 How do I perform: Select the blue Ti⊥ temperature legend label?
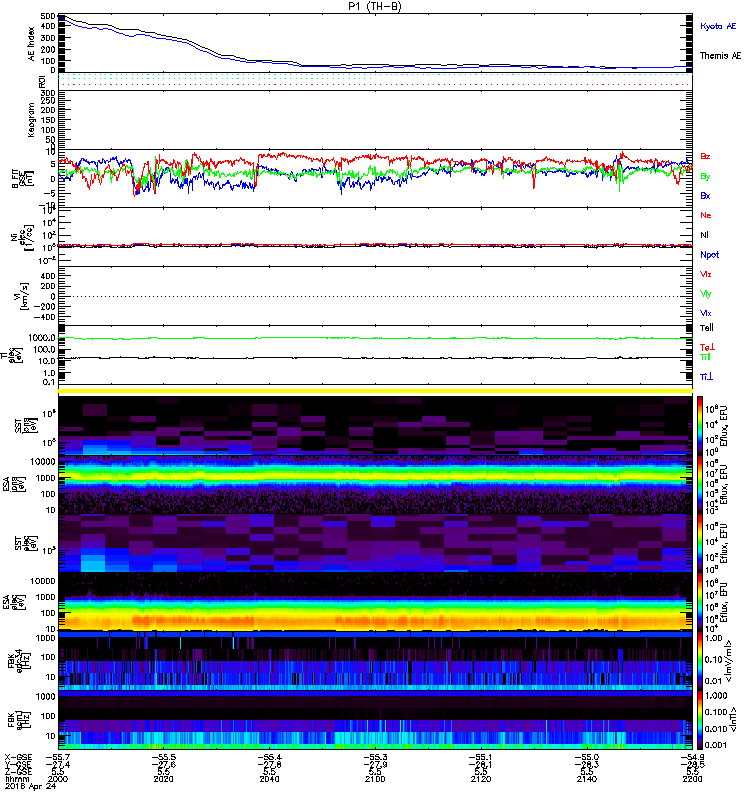tap(706, 377)
